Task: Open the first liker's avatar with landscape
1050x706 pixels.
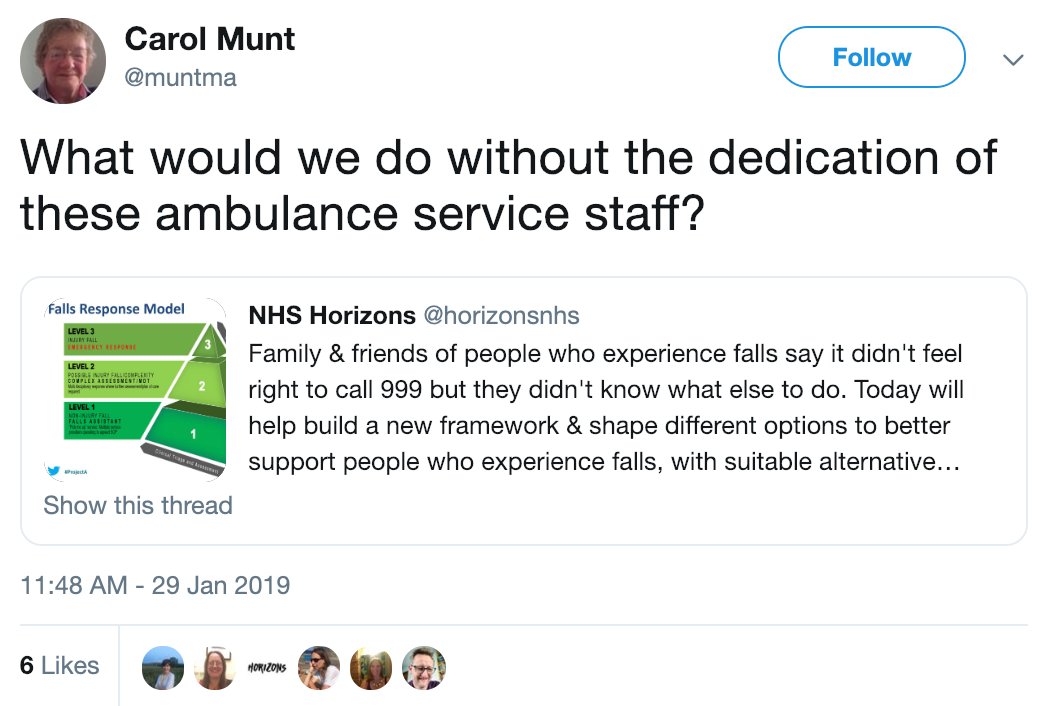Action: pos(163,668)
